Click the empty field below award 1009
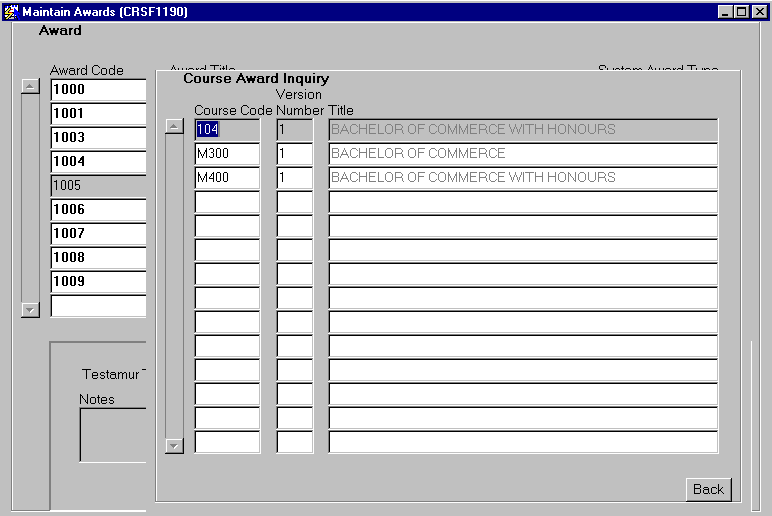The height and width of the screenshot is (516, 772). coord(97,306)
